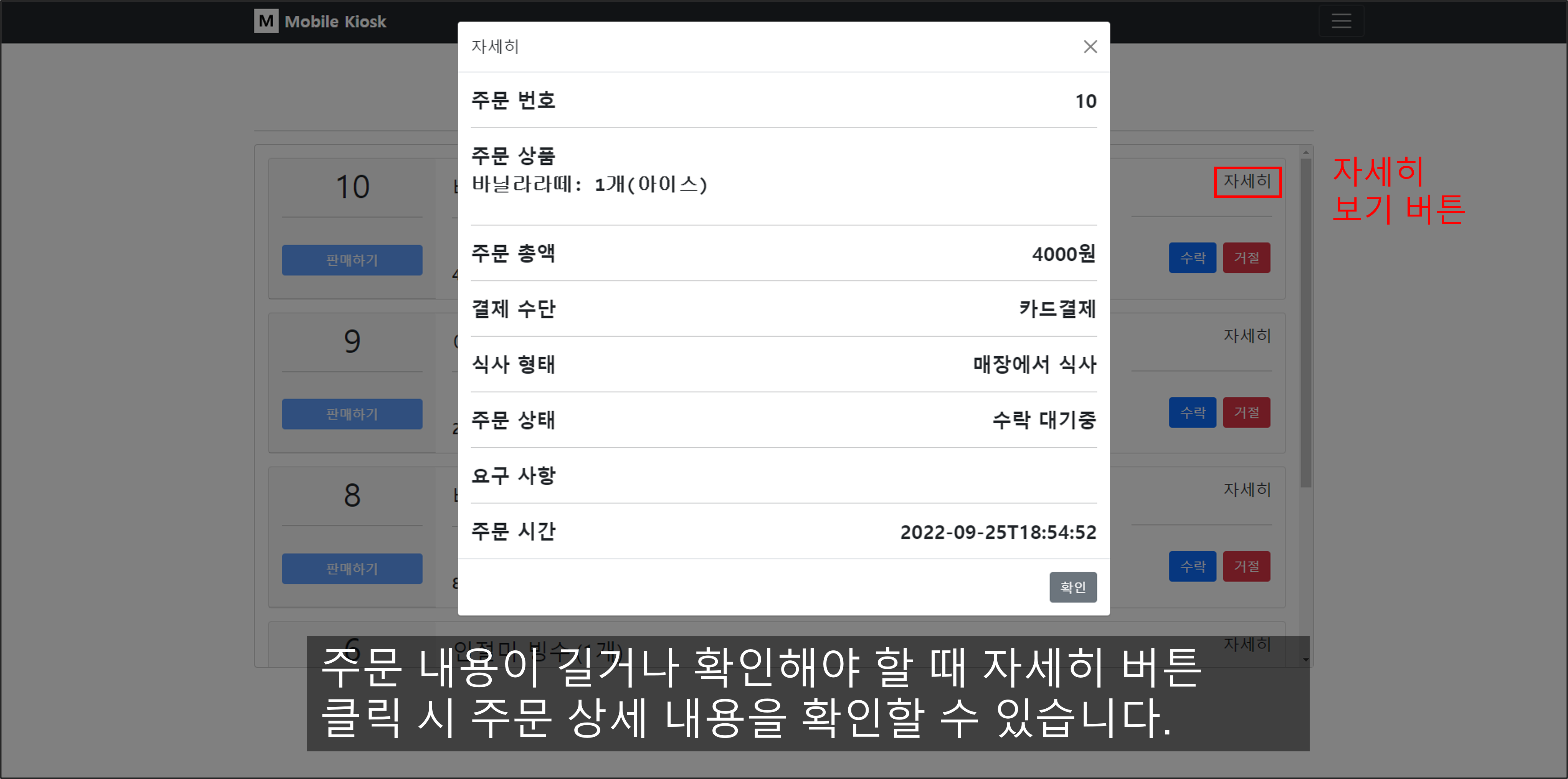Accept order 10 with the 수락 button
Image resolution: width=1568 pixels, height=779 pixels.
(x=1193, y=258)
